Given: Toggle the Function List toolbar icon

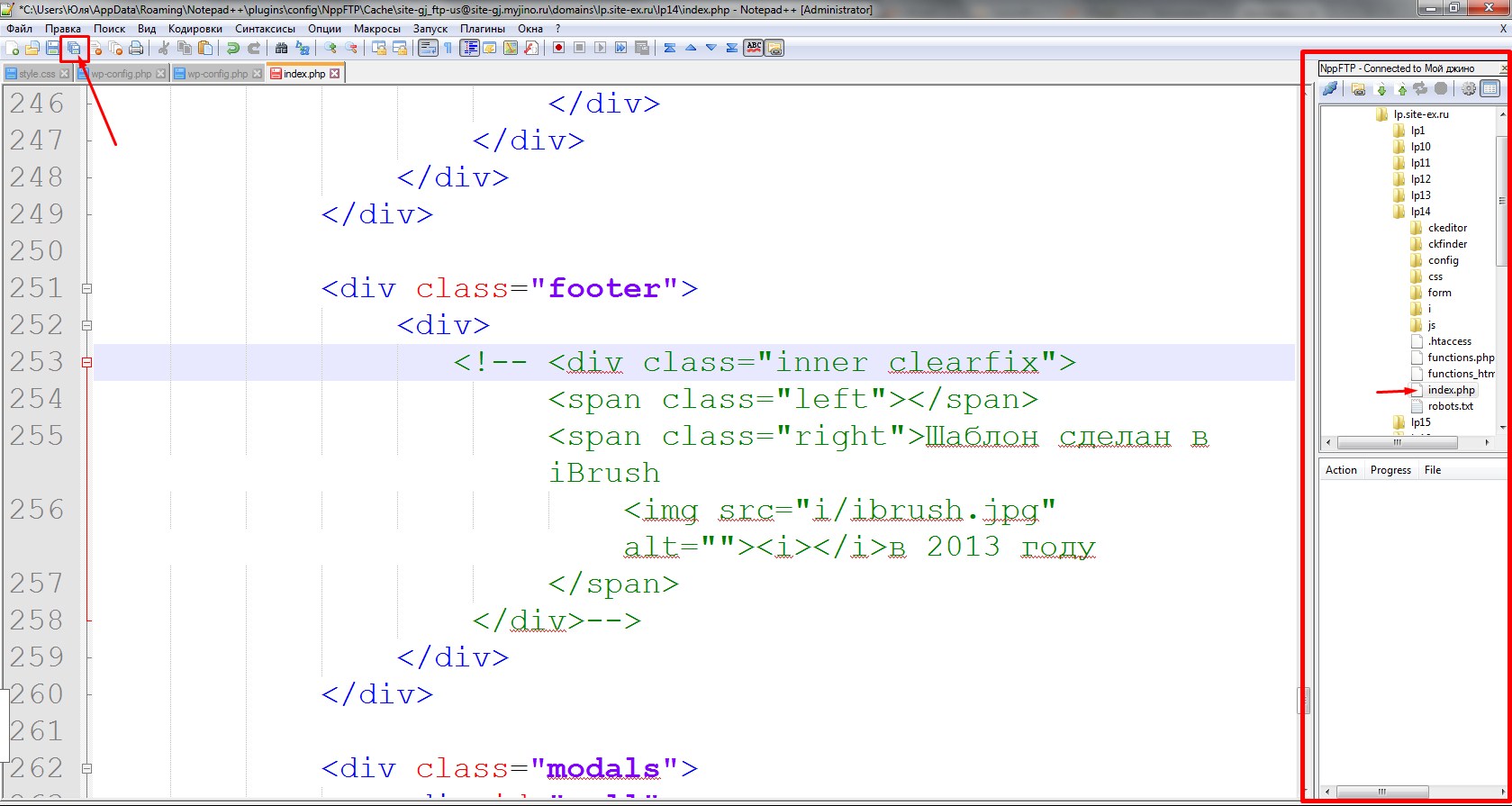Looking at the screenshot, I should 531,48.
